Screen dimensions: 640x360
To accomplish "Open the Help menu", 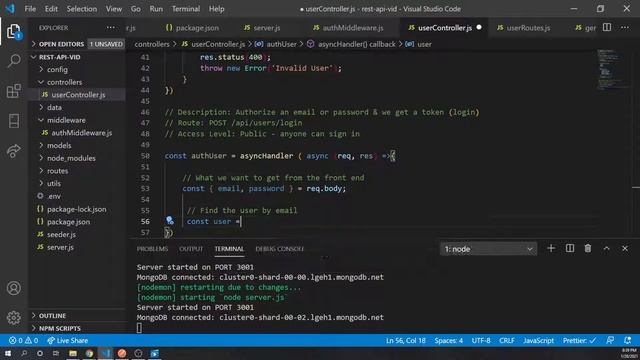I will point(216,9).
